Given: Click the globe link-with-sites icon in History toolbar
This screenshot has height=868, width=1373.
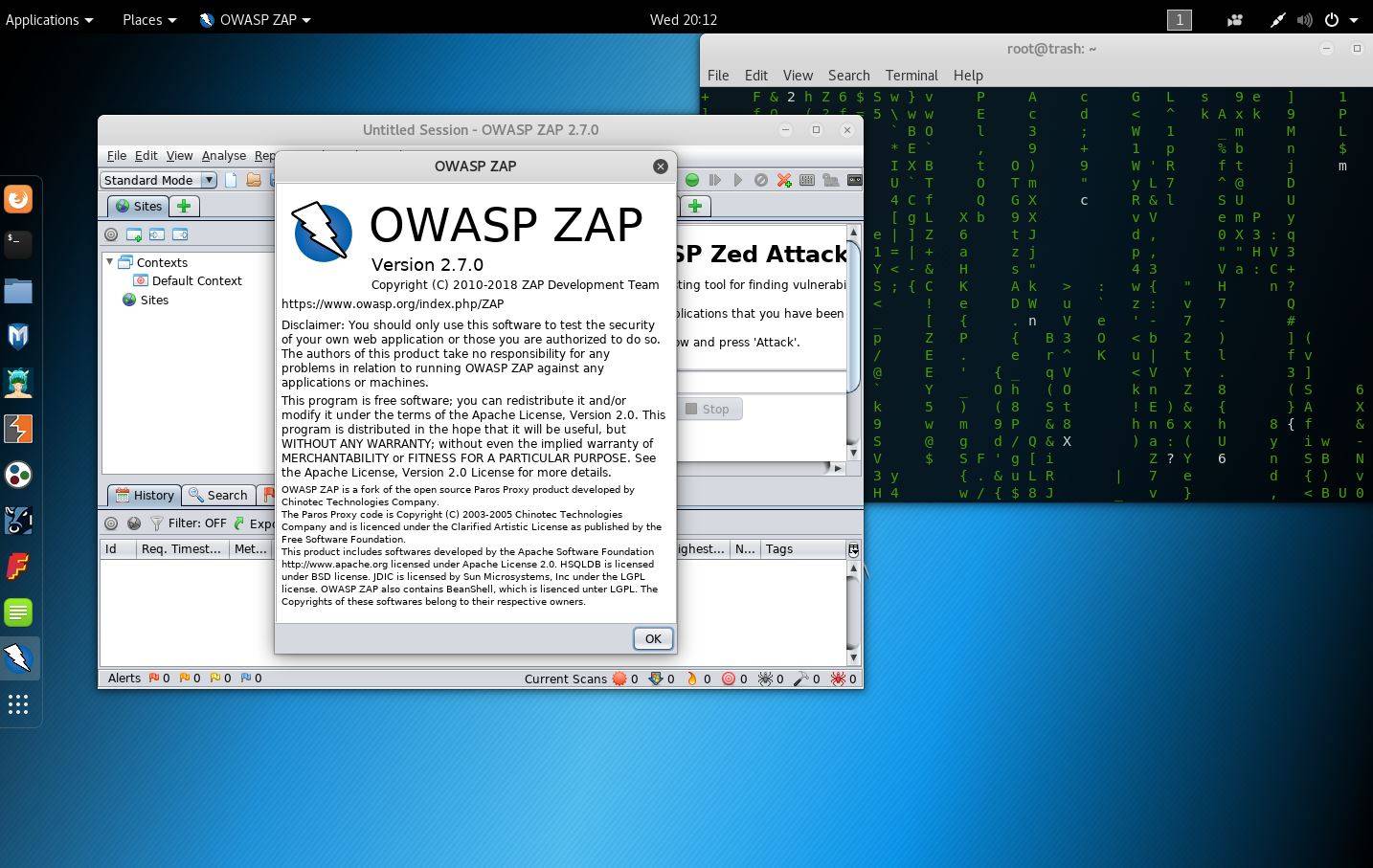Looking at the screenshot, I should (x=134, y=523).
